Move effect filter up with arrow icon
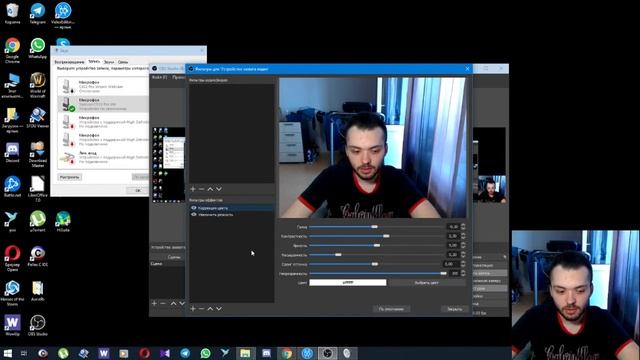Image resolution: width=640 pixels, height=360 pixels. pyautogui.click(x=210, y=309)
